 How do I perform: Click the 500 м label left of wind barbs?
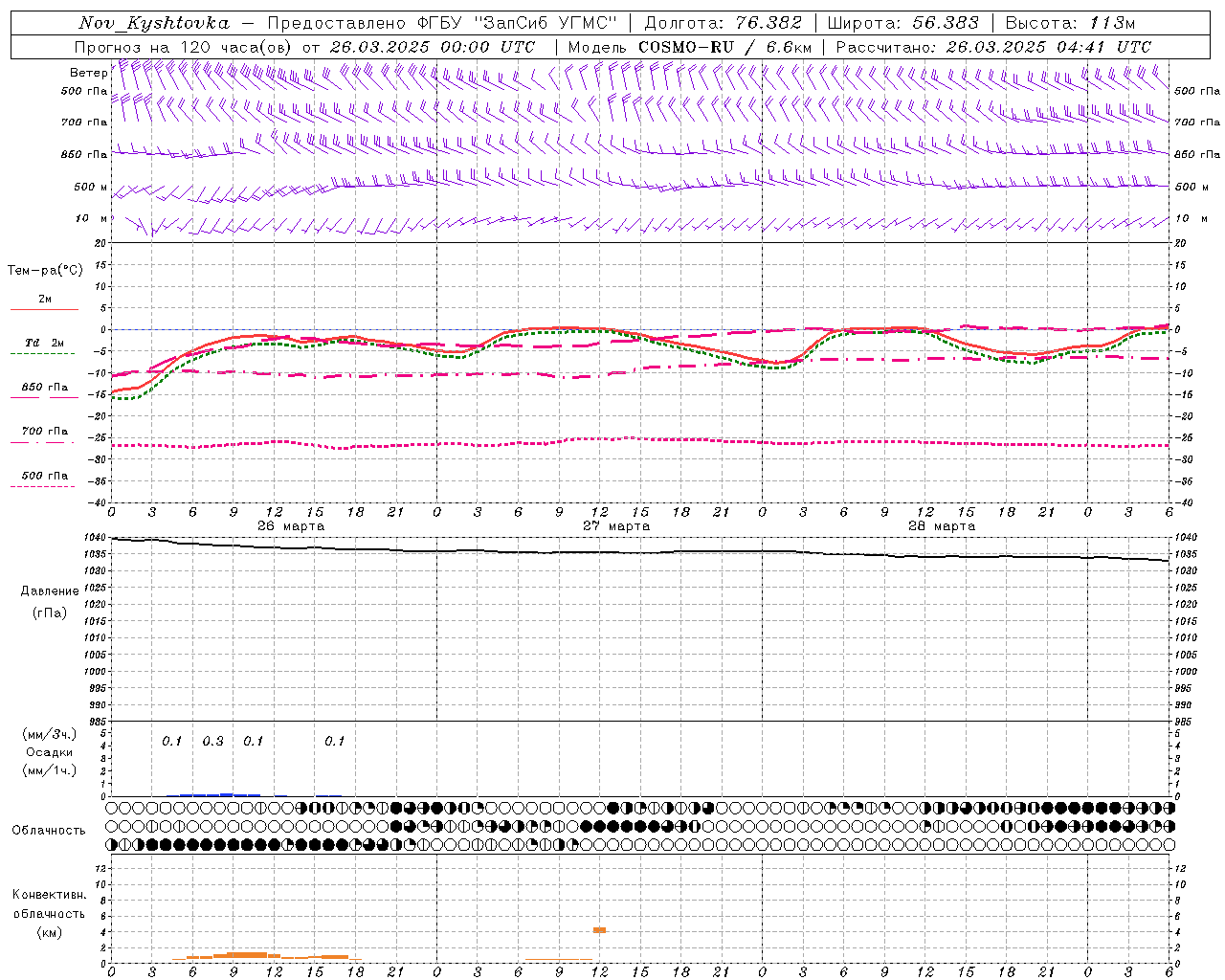pyautogui.click(x=91, y=187)
